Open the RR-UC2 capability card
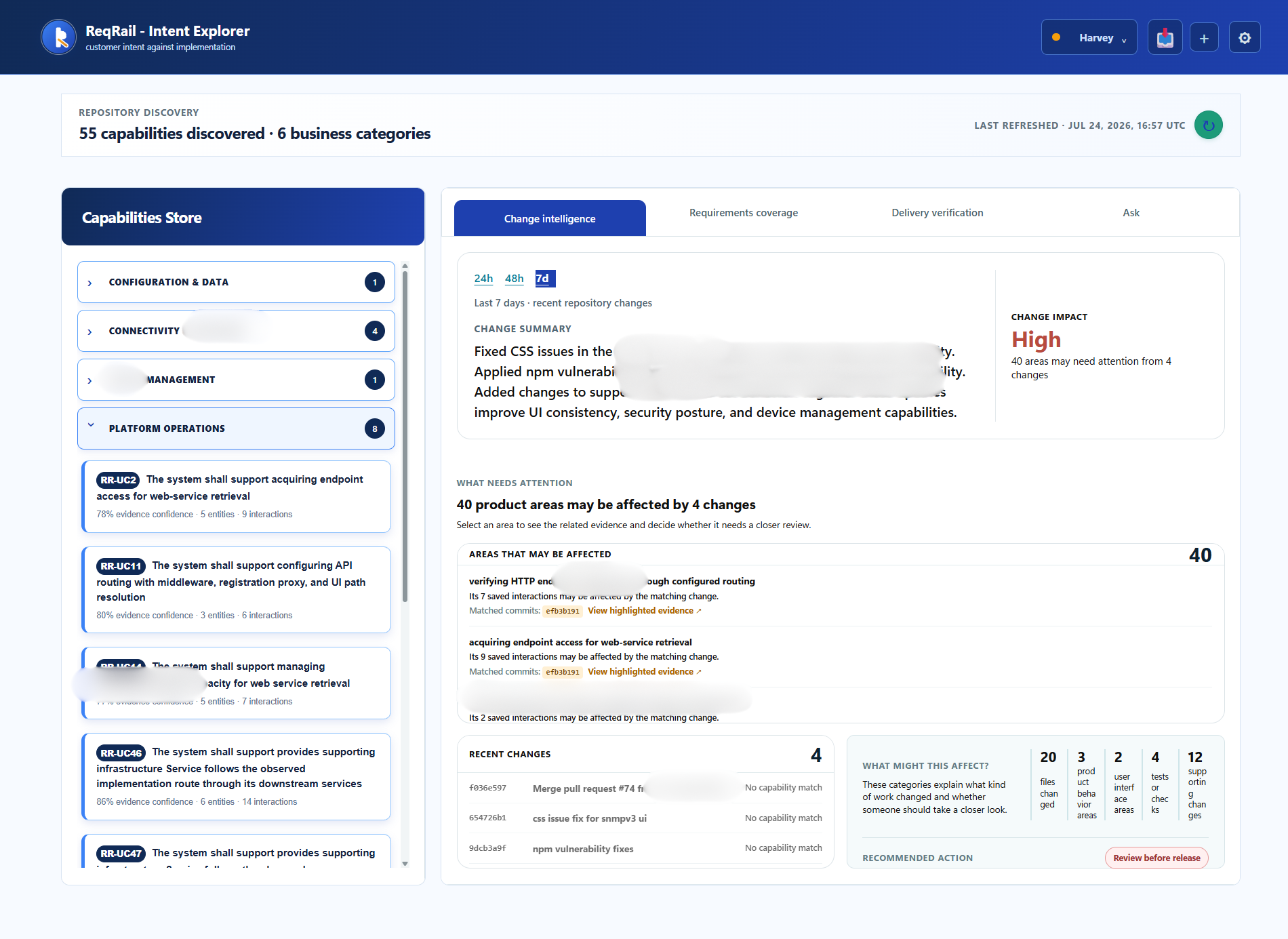1288x939 pixels. (236, 496)
